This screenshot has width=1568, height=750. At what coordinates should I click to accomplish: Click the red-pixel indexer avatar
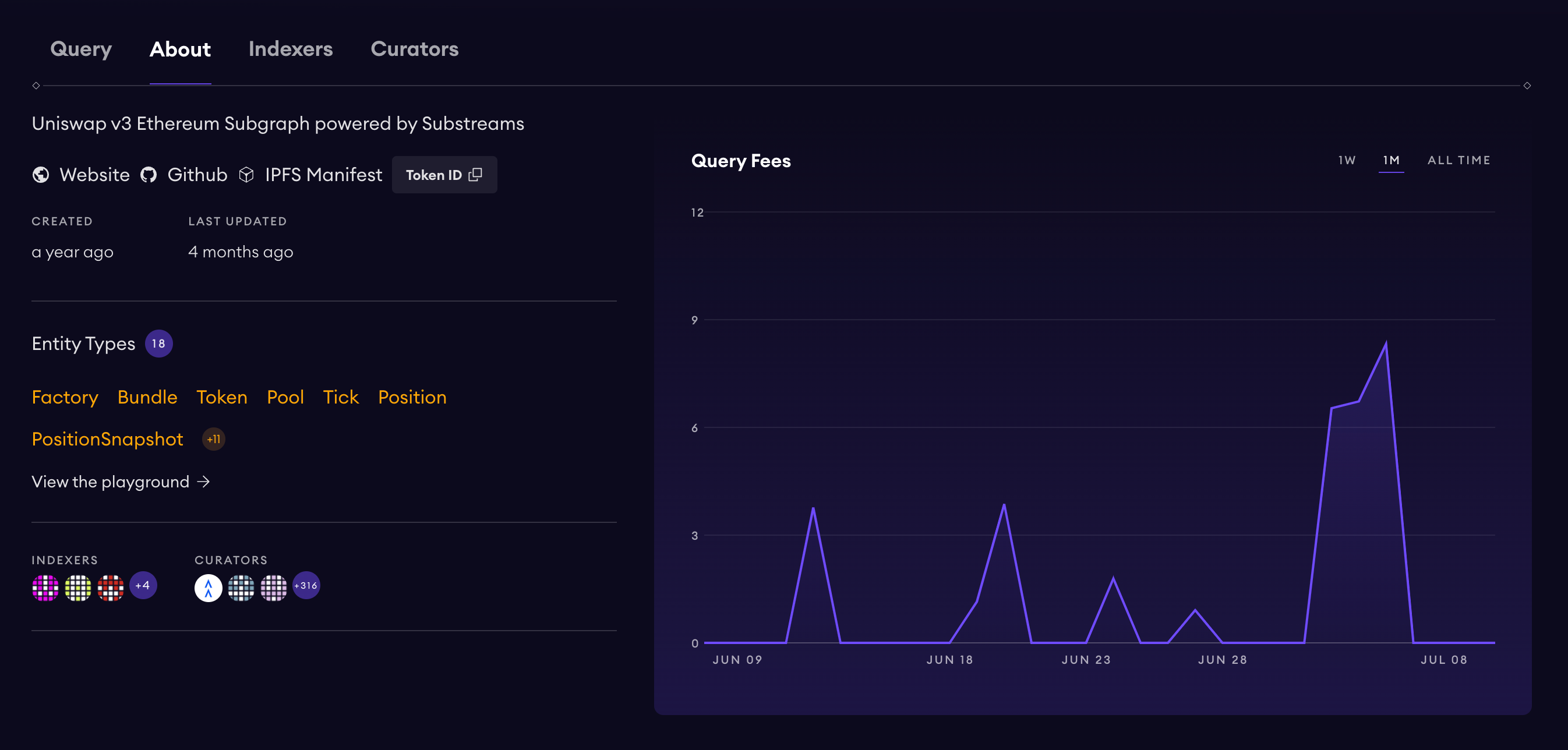(x=111, y=588)
